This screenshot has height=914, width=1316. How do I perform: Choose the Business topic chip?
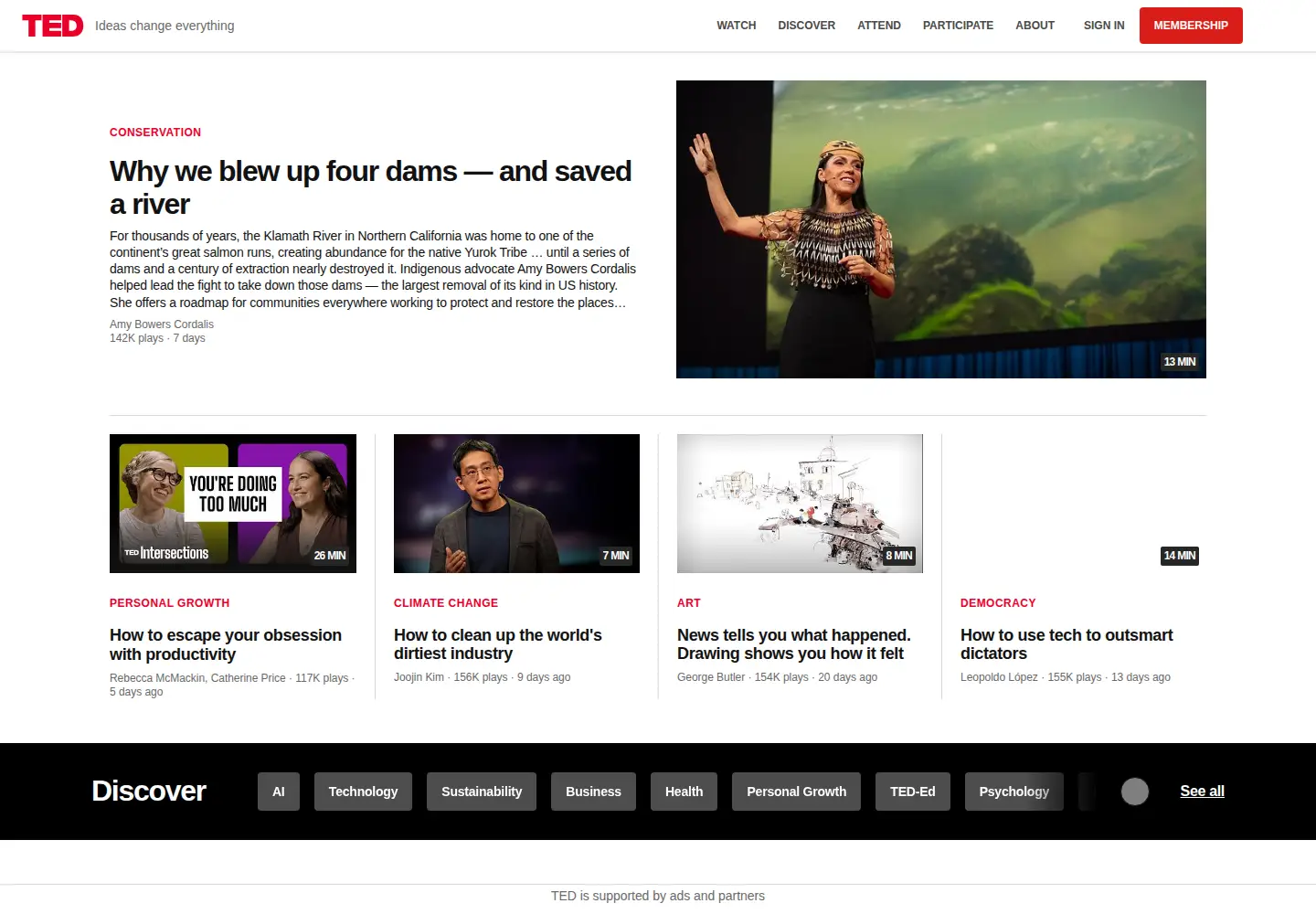click(x=593, y=792)
